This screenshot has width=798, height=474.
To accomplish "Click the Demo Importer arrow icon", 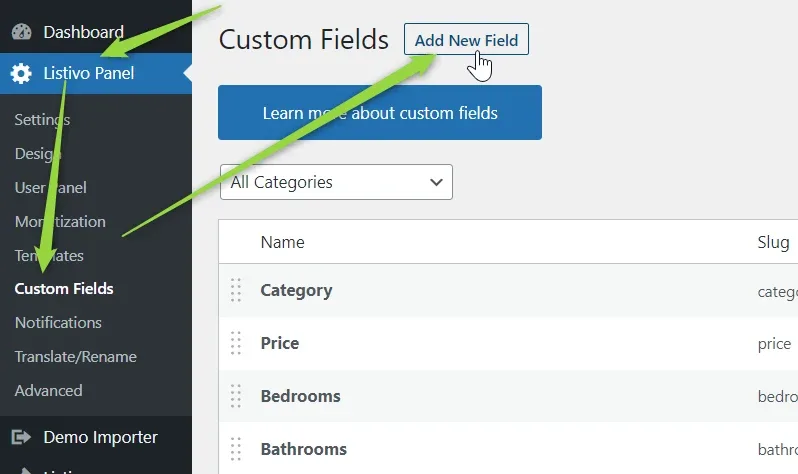I will point(21,437).
